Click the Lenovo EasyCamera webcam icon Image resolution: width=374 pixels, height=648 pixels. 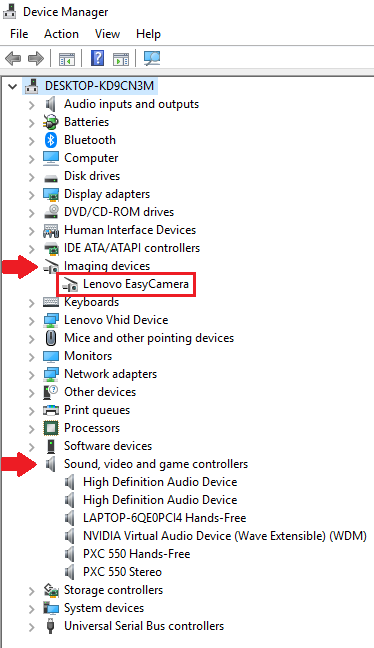pyautogui.click(x=69, y=284)
